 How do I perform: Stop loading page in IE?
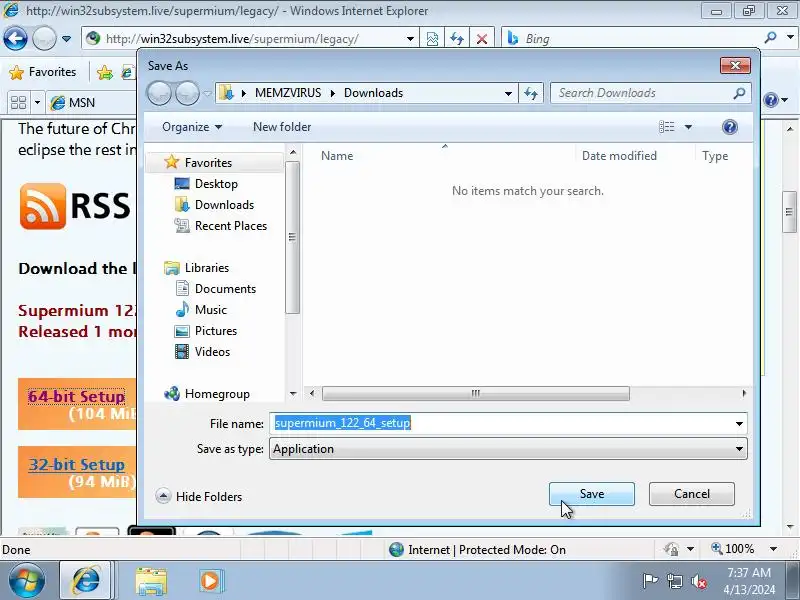(481, 39)
